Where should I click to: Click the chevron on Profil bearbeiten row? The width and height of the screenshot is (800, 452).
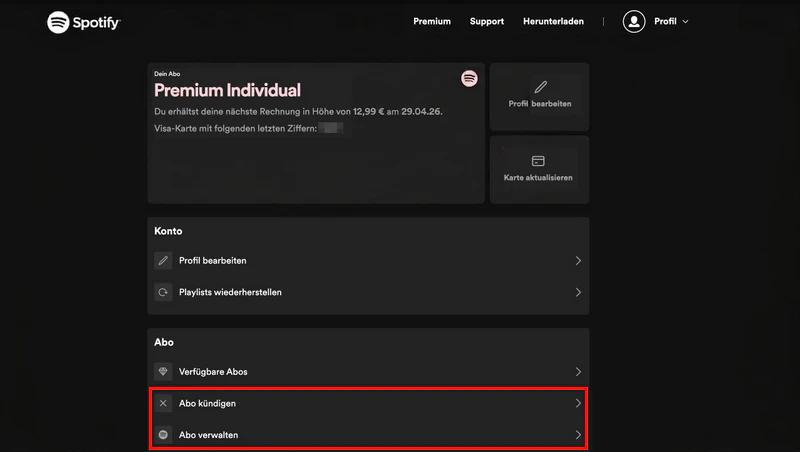pyautogui.click(x=578, y=261)
